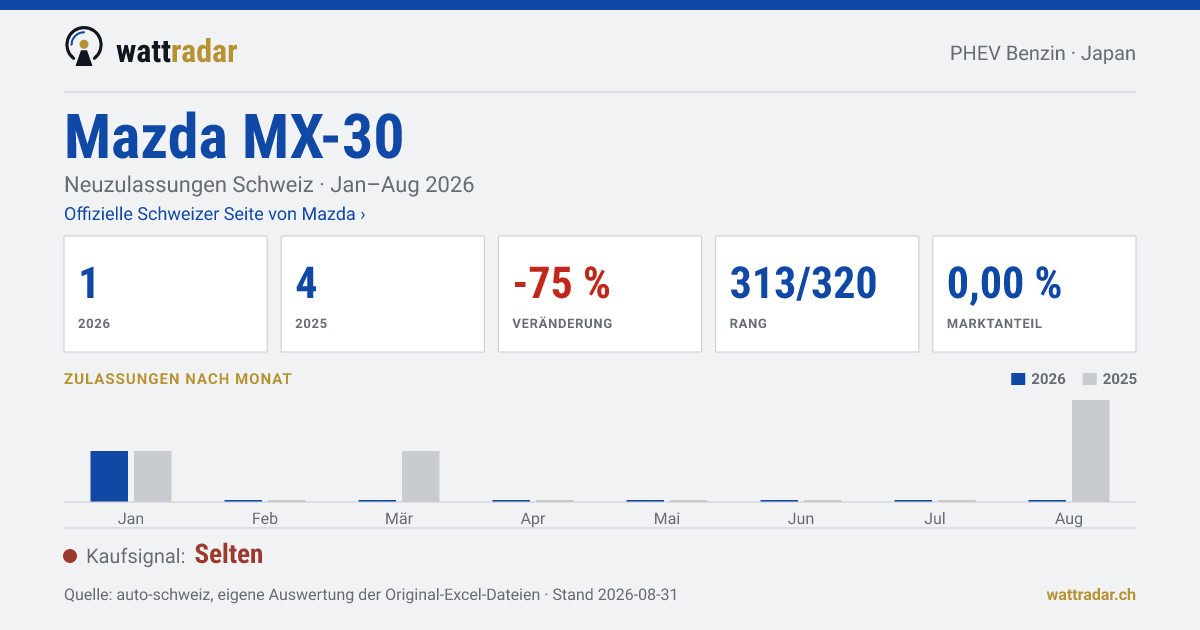The image size is (1200, 630).
Task: Open the official Swiss Mazda page link
Action: (x=214, y=214)
